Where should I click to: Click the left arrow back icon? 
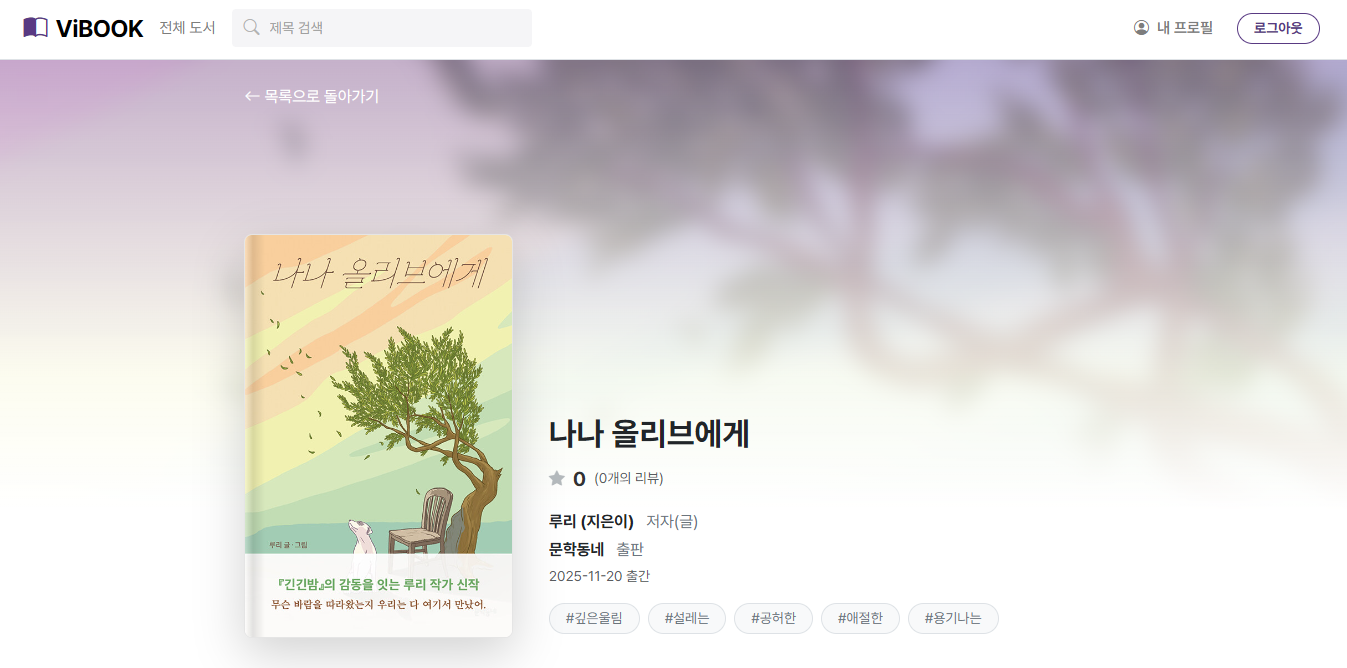click(252, 97)
